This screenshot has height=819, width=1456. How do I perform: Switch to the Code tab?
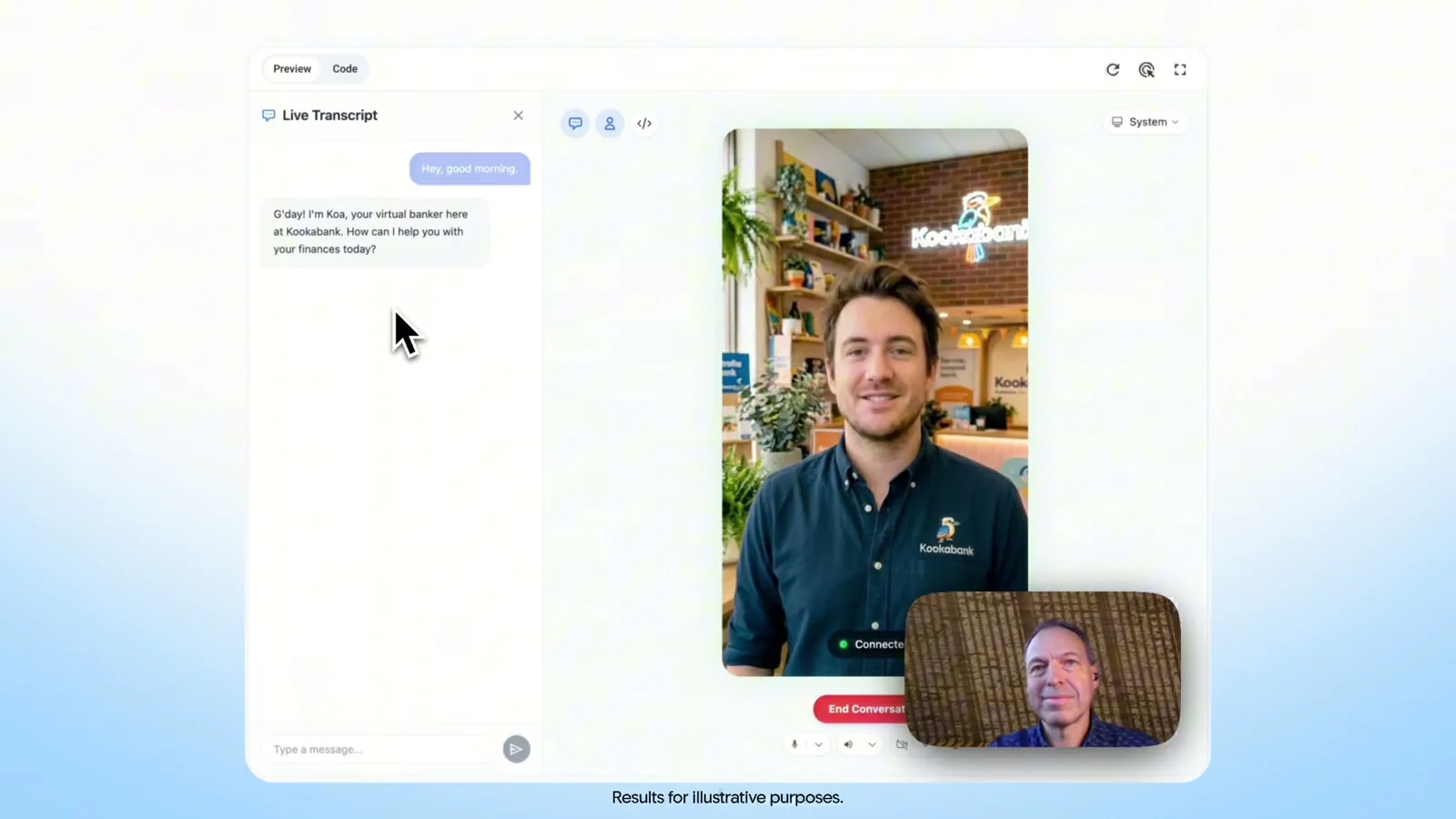345,68
